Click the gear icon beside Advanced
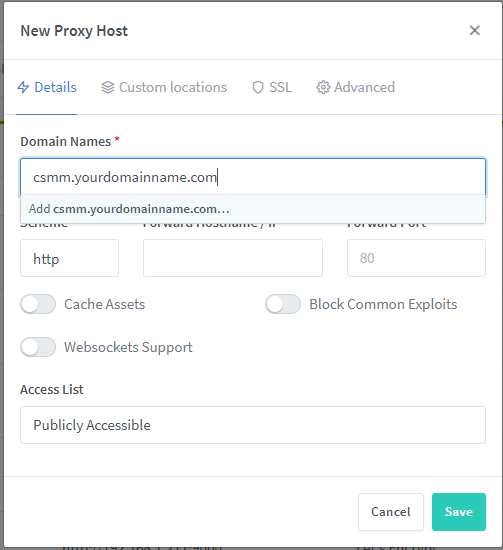 point(323,87)
